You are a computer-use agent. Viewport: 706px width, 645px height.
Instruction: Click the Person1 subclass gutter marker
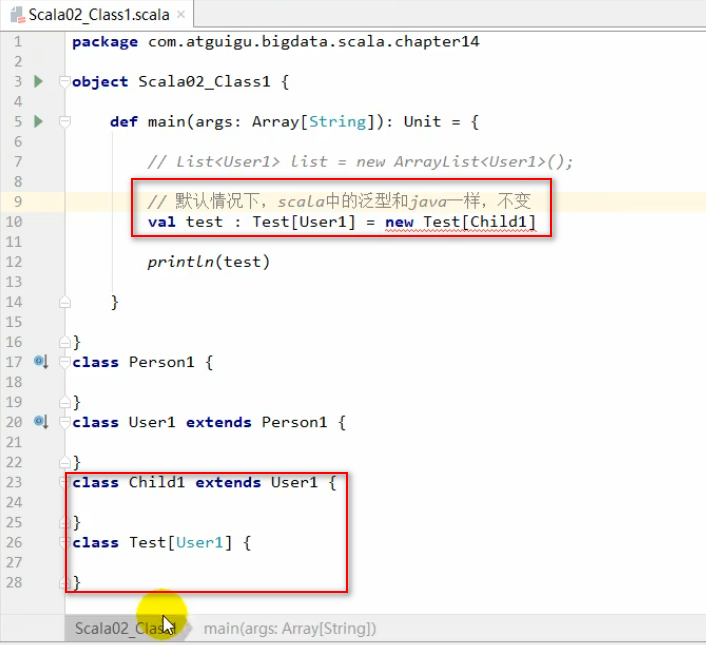41,361
